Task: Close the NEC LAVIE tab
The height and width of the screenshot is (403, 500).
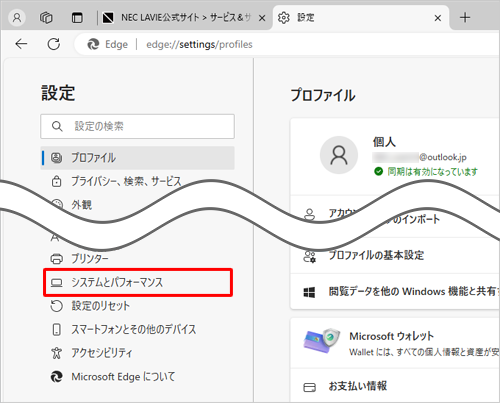Action: [262, 18]
